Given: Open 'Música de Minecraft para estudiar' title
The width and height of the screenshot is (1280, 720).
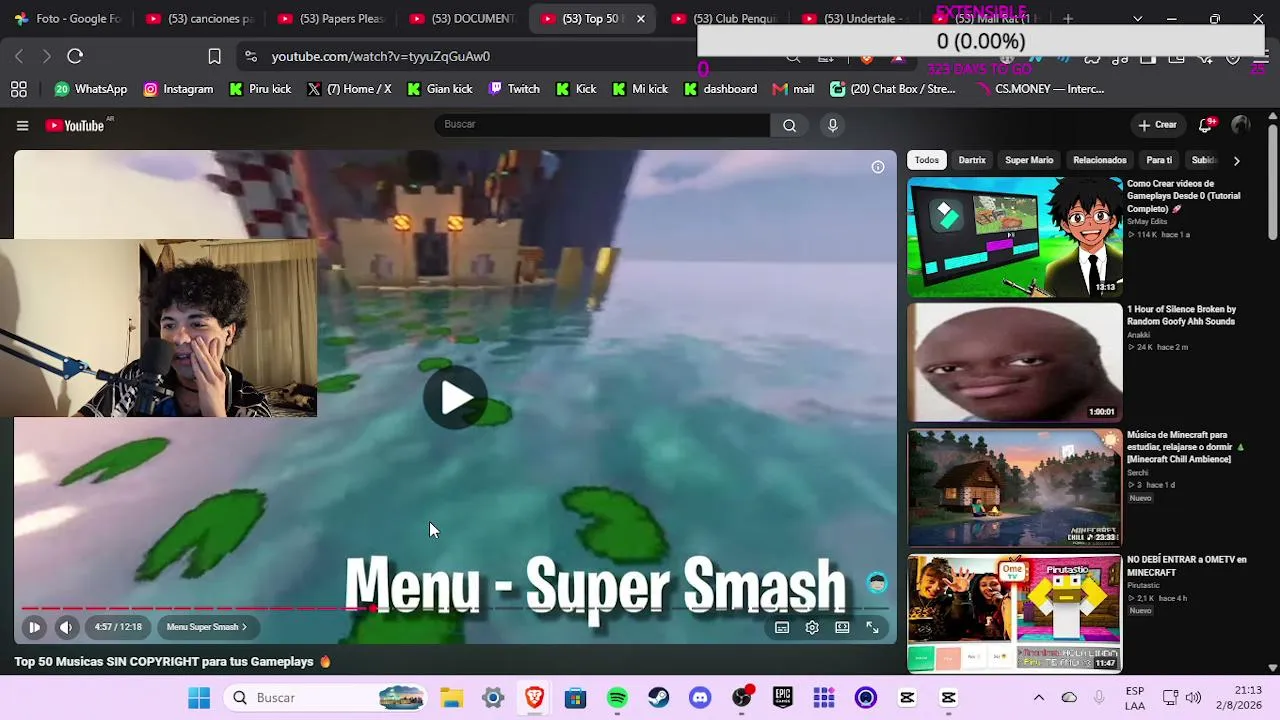Looking at the screenshot, I should pos(1185,447).
